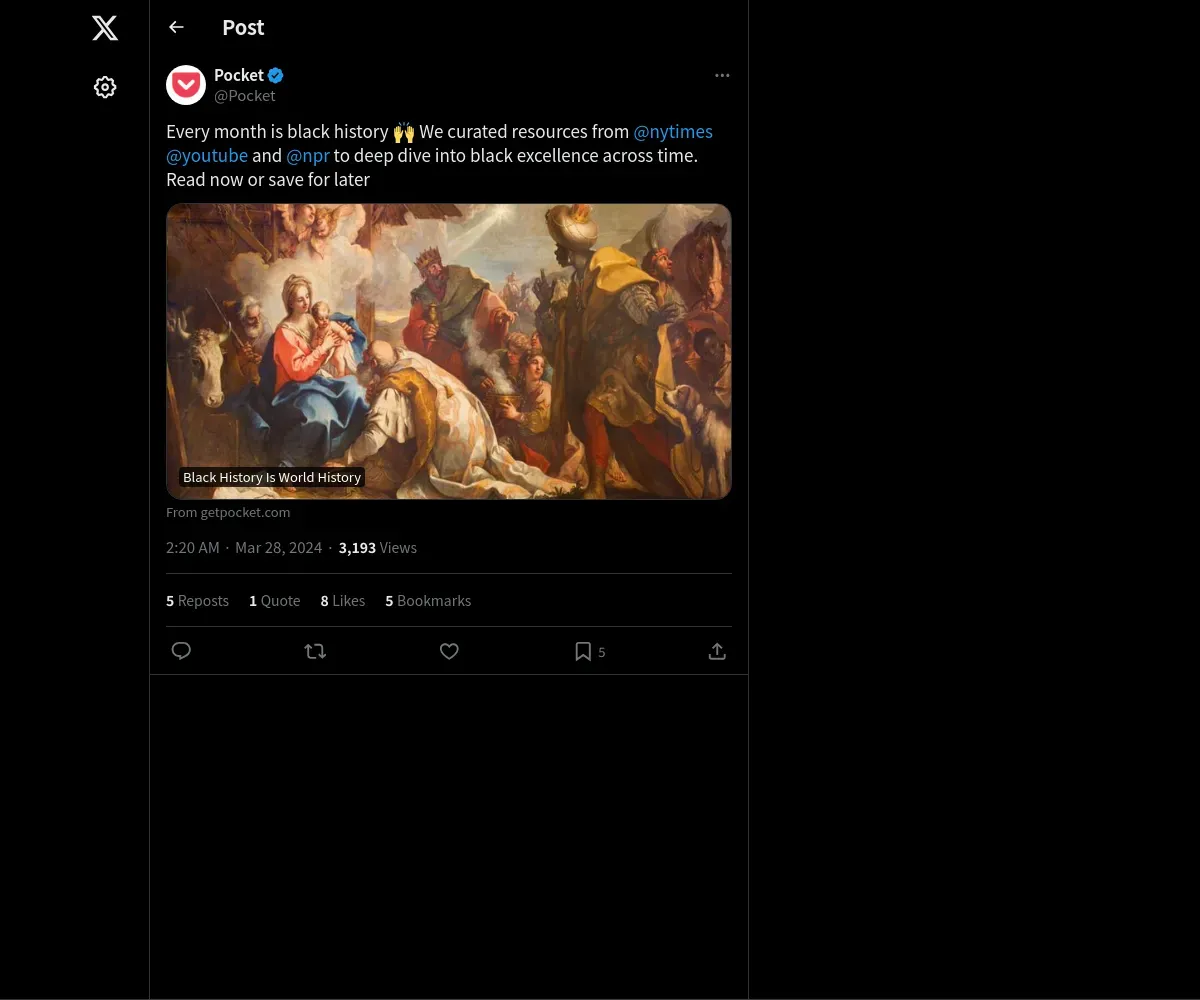Click the X logo icon

pyautogui.click(x=105, y=28)
